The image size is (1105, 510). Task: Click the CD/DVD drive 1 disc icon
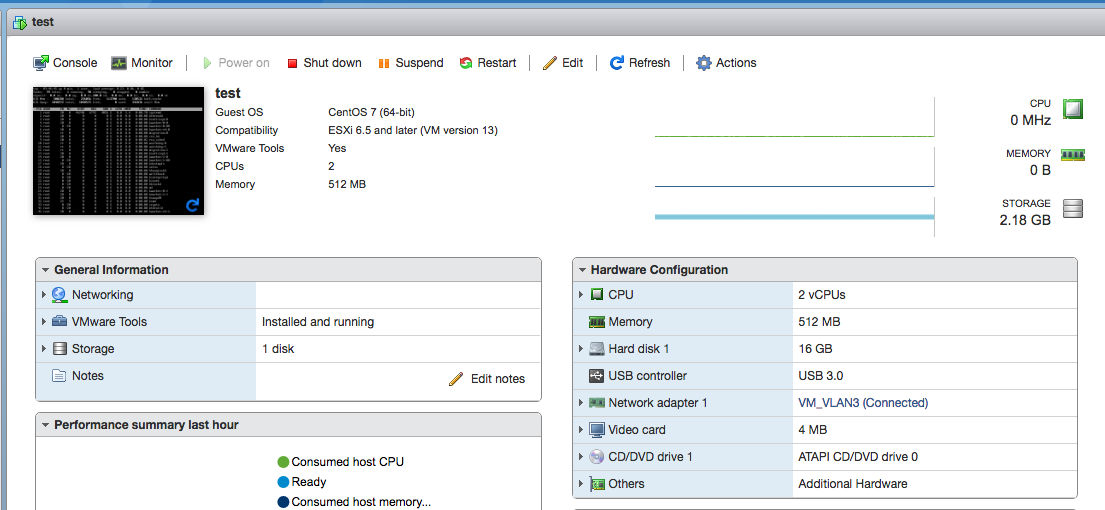pyautogui.click(x=597, y=456)
